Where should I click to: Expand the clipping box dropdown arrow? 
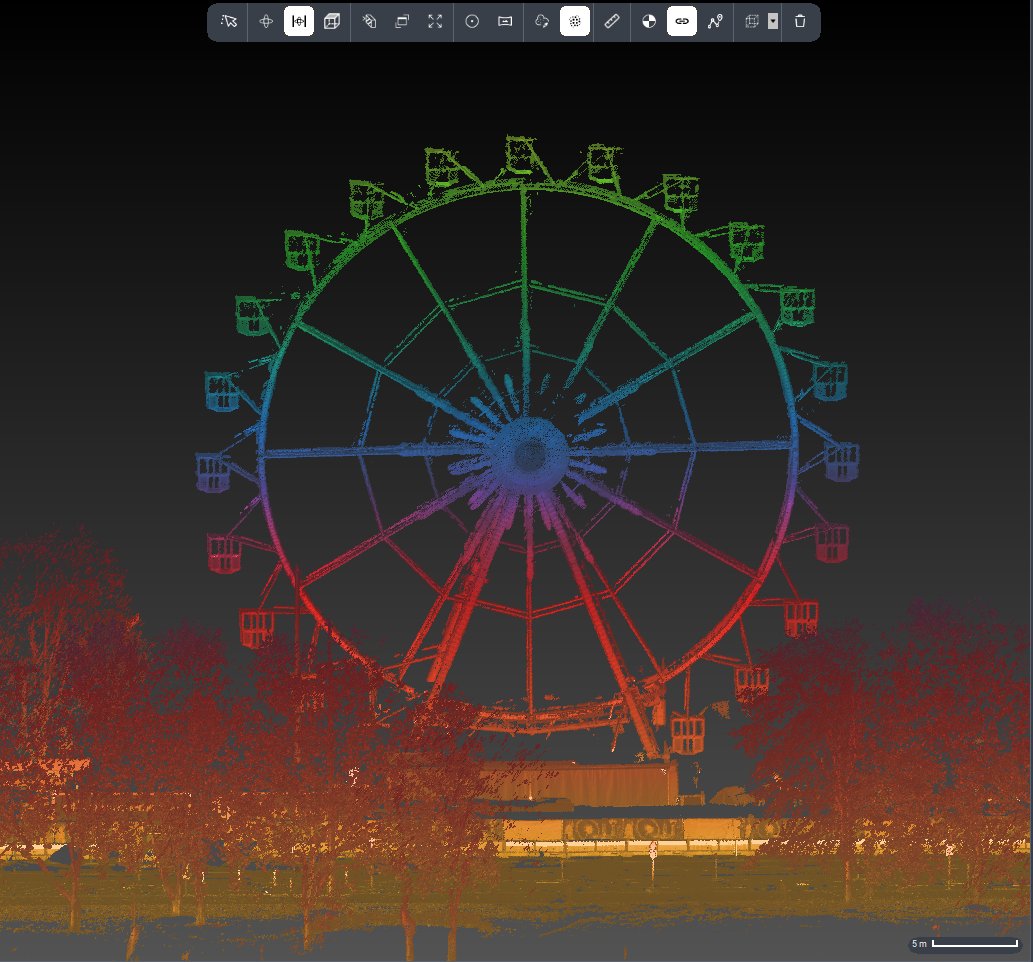772,21
